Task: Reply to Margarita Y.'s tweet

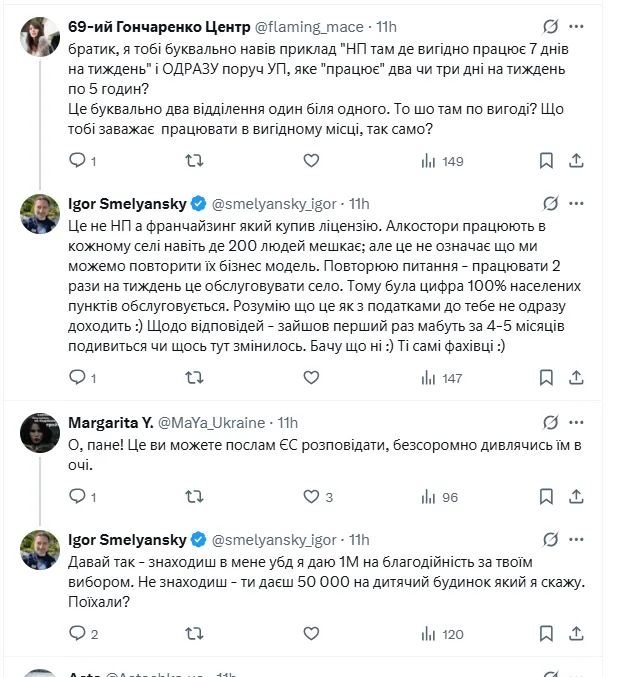Action: [78, 497]
